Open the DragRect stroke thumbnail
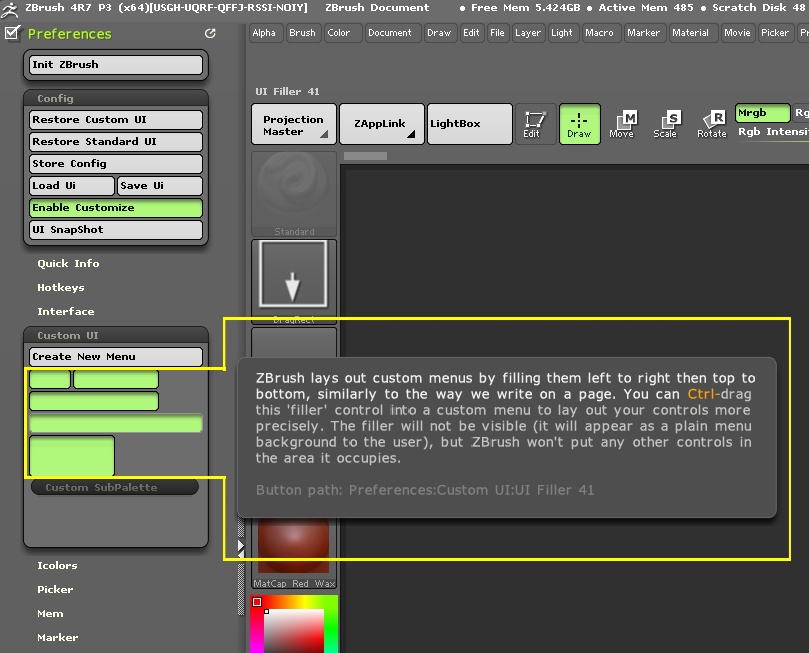809x653 pixels. coord(294,282)
